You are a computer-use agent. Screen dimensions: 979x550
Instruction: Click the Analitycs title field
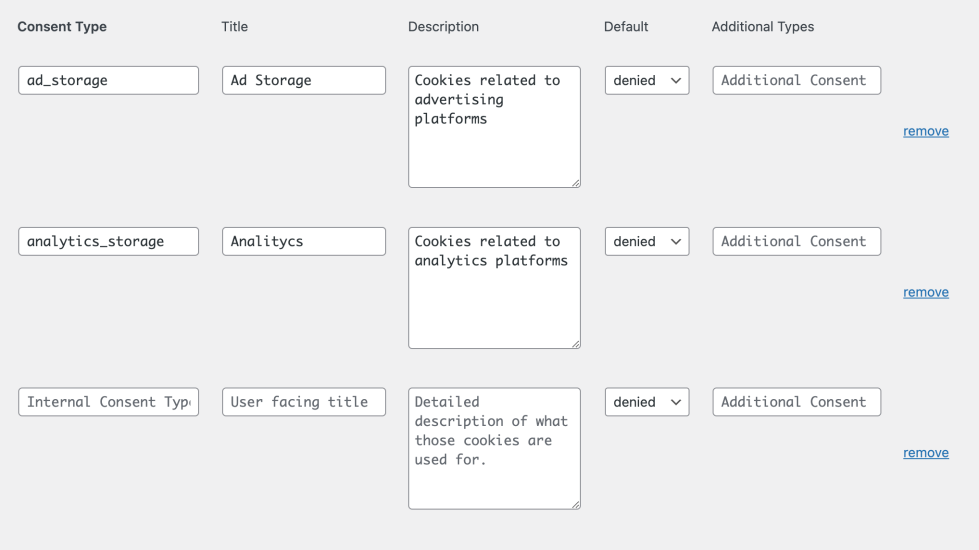click(303, 242)
